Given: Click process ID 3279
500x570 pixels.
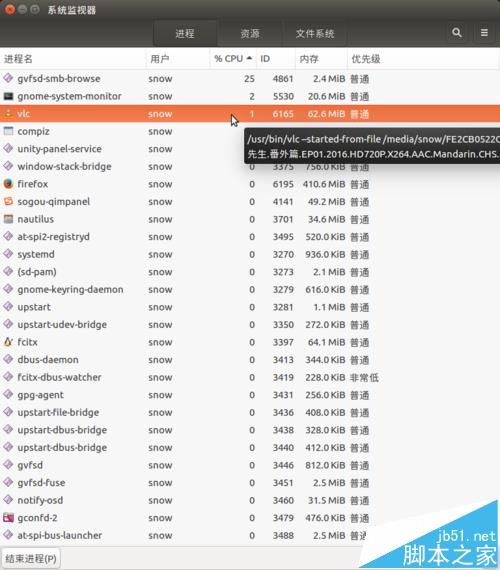Looking at the screenshot, I should tap(283, 290).
